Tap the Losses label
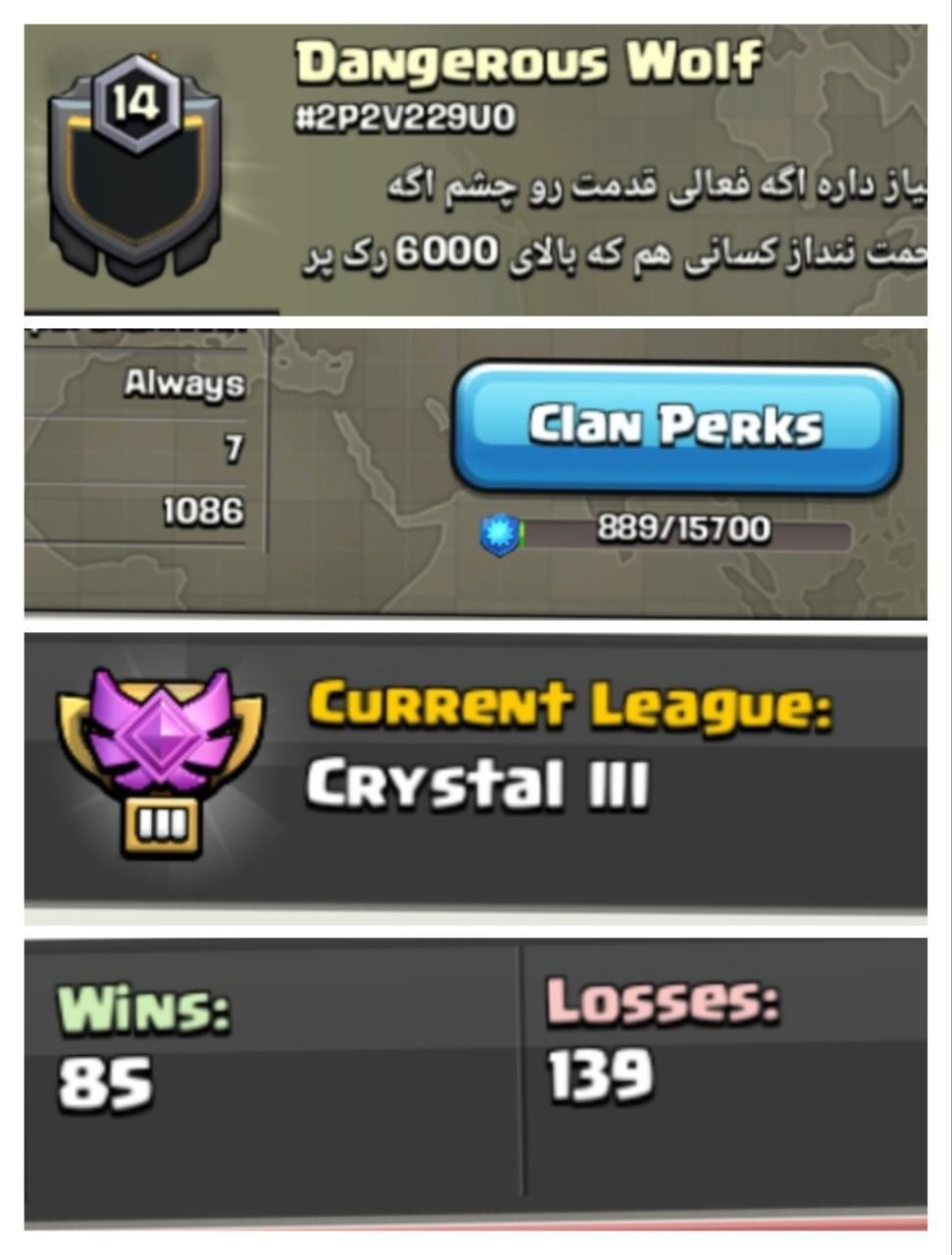This screenshot has height=1255, width=952. 663,1001
